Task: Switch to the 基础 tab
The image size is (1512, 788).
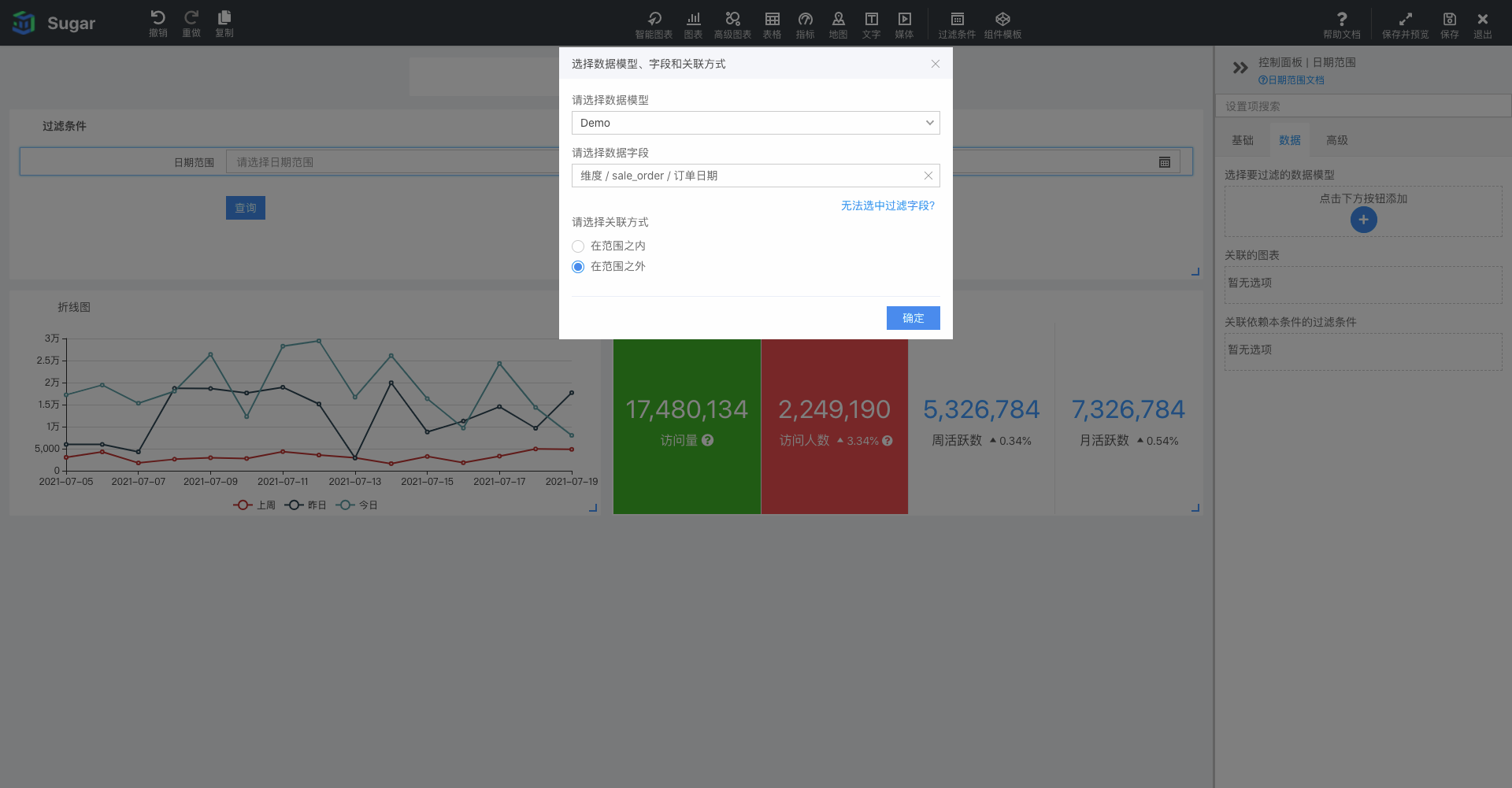Action: (x=1243, y=140)
